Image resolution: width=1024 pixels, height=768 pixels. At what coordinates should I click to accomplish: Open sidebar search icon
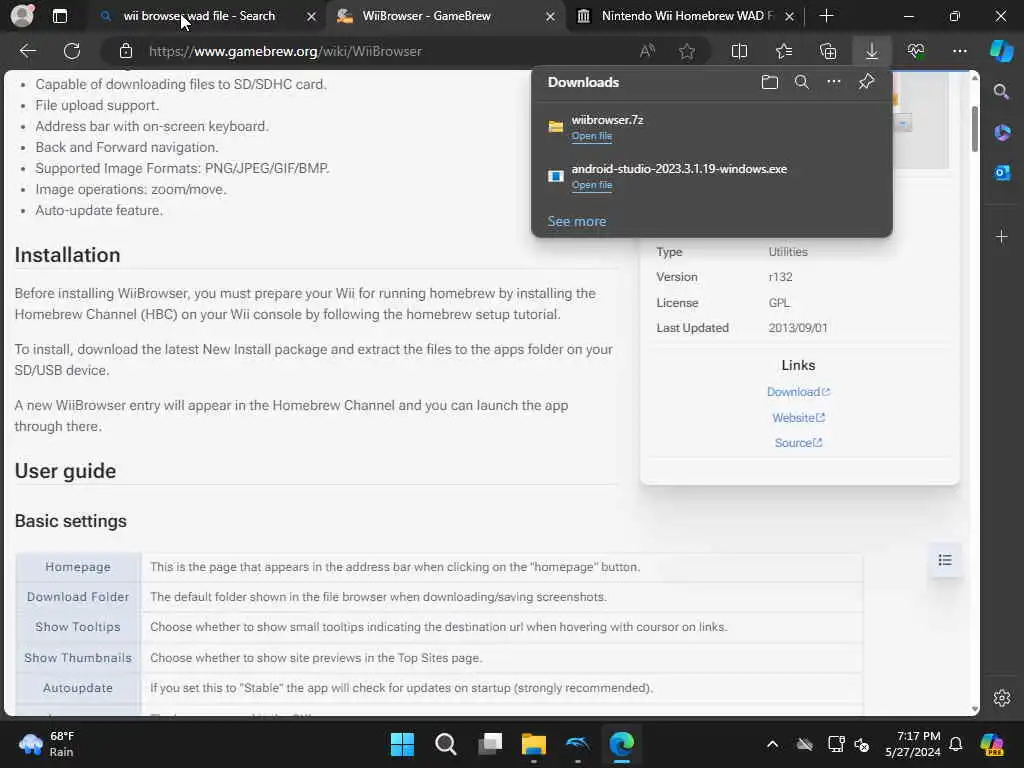pyautogui.click(x=1001, y=91)
